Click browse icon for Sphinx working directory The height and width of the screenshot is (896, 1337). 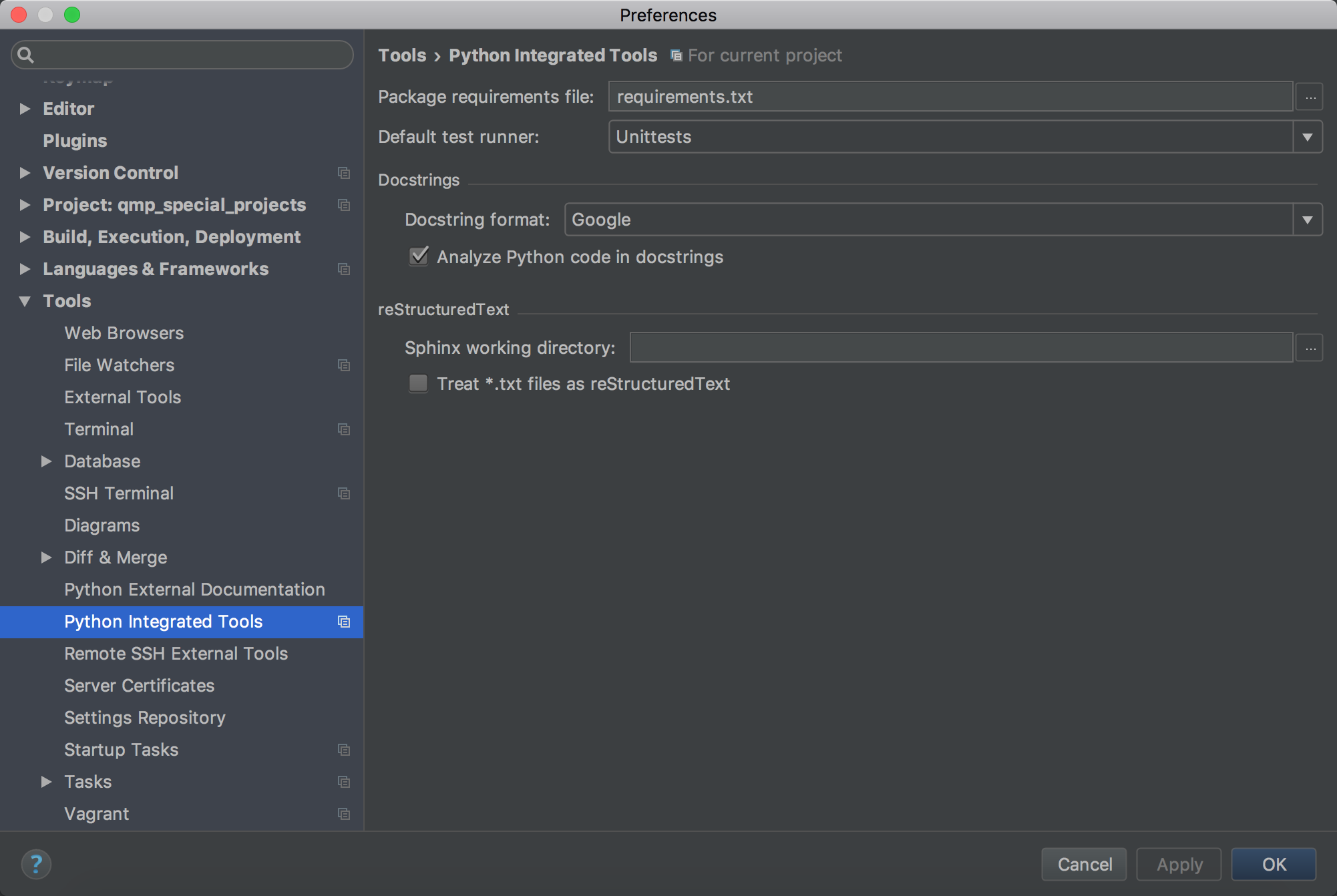1310,348
